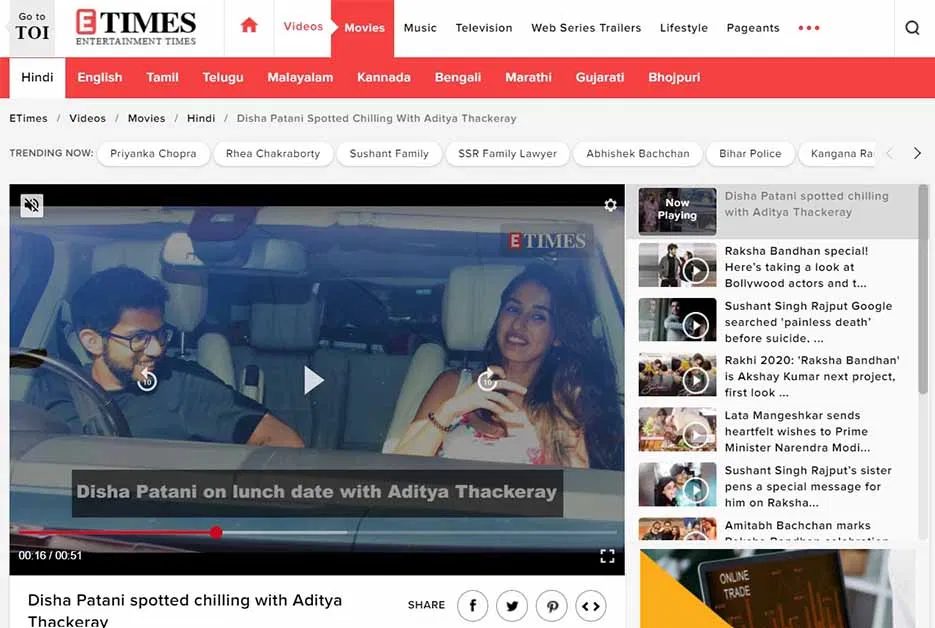
Task: Open the Pageants section
Action: [753, 27]
